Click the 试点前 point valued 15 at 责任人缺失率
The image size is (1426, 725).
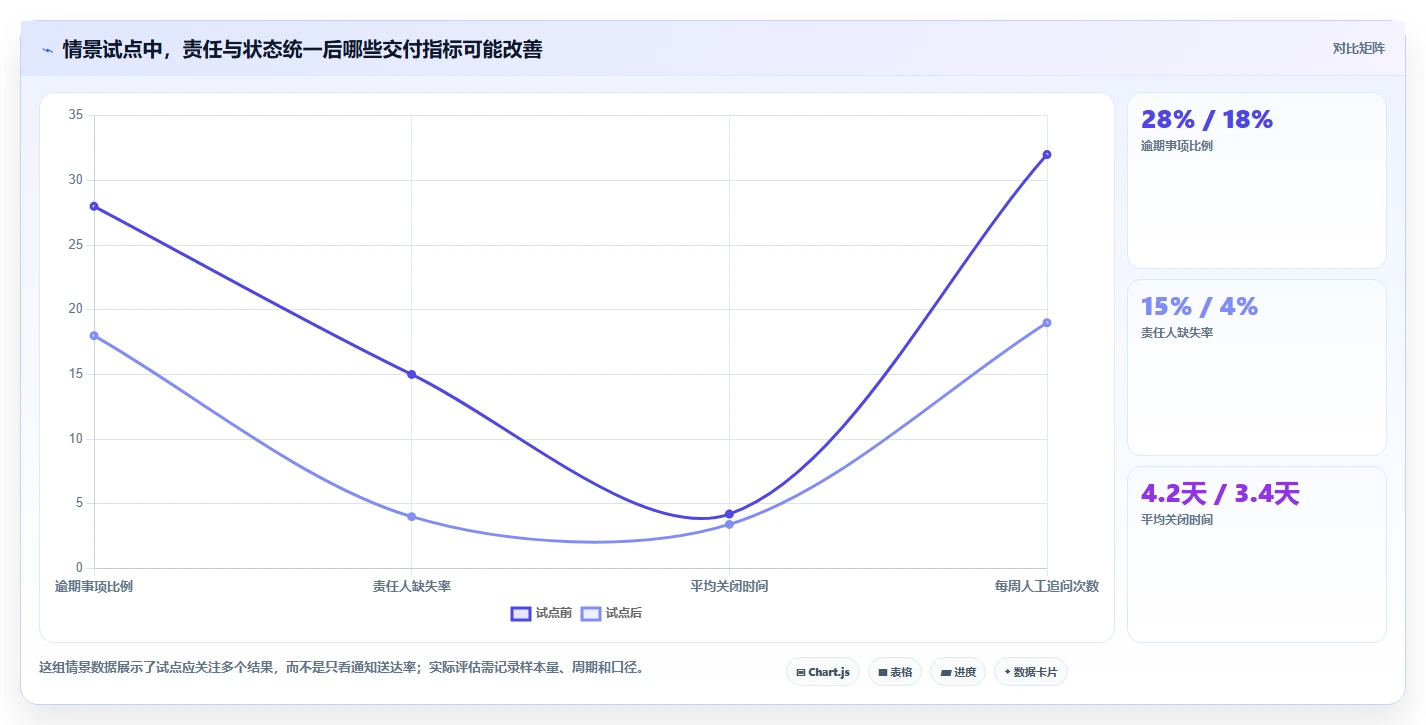(x=411, y=374)
